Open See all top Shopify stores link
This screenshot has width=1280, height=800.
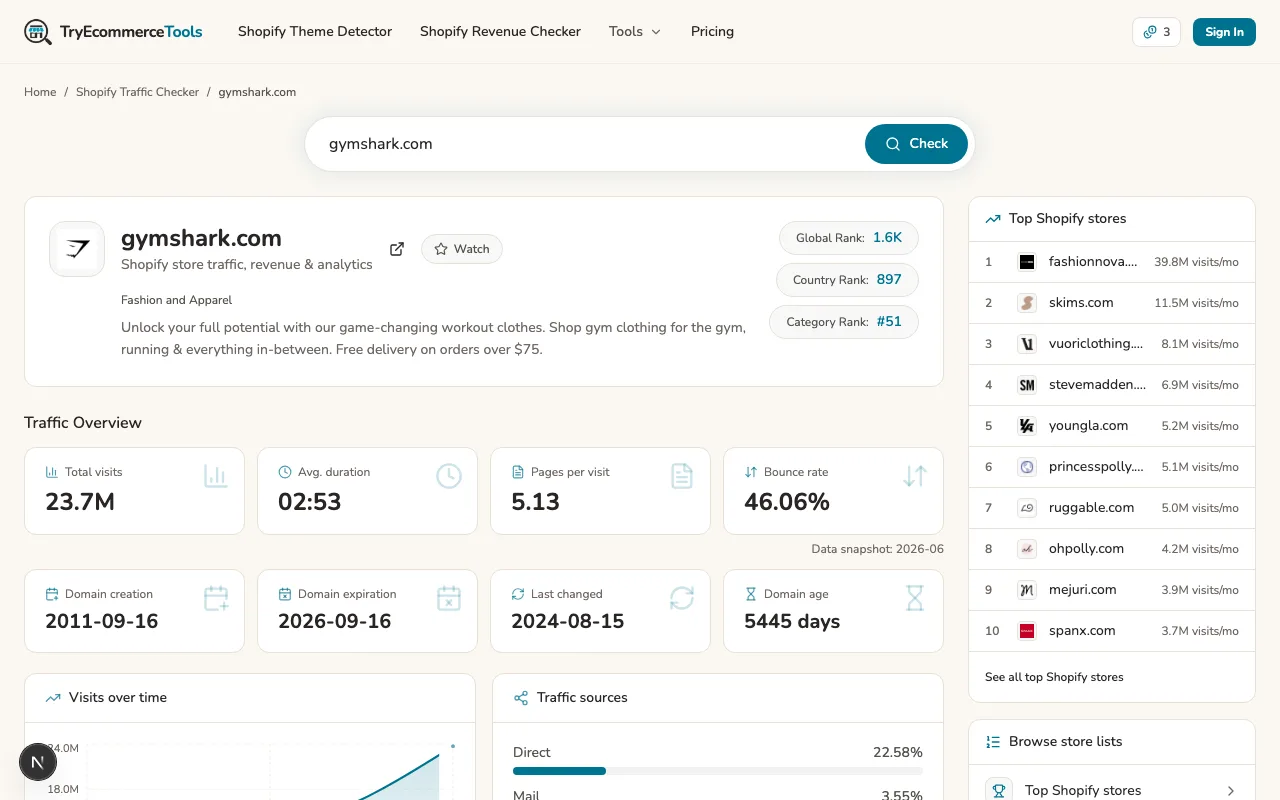tap(1054, 677)
